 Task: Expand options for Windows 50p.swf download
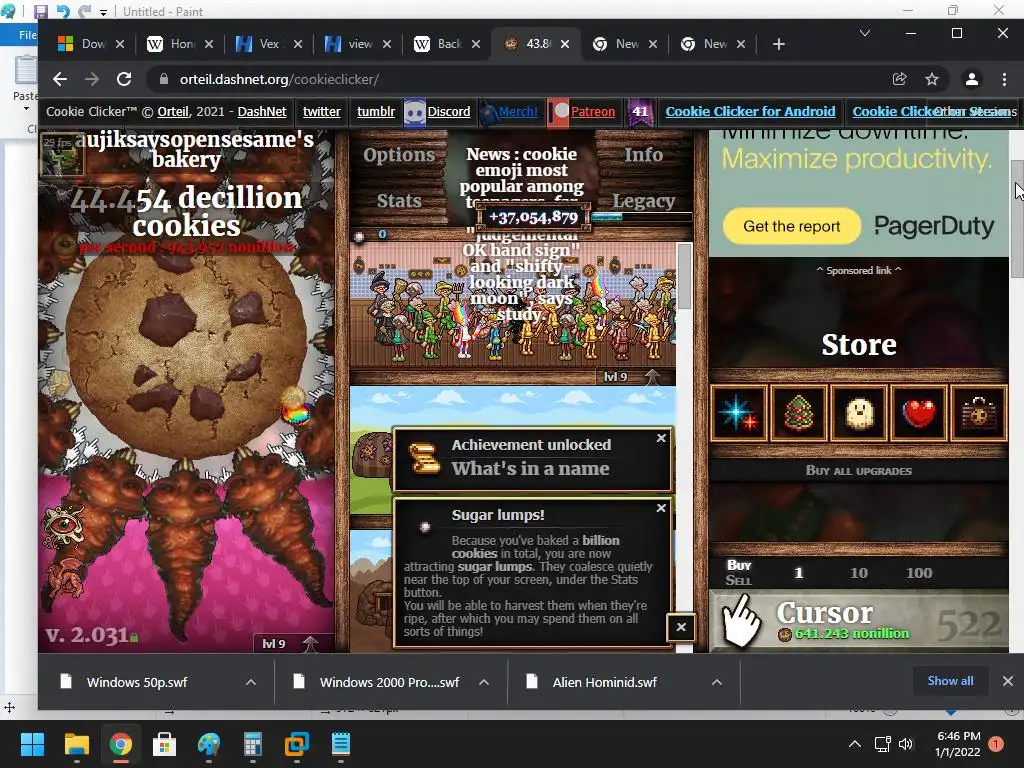tap(251, 682)
